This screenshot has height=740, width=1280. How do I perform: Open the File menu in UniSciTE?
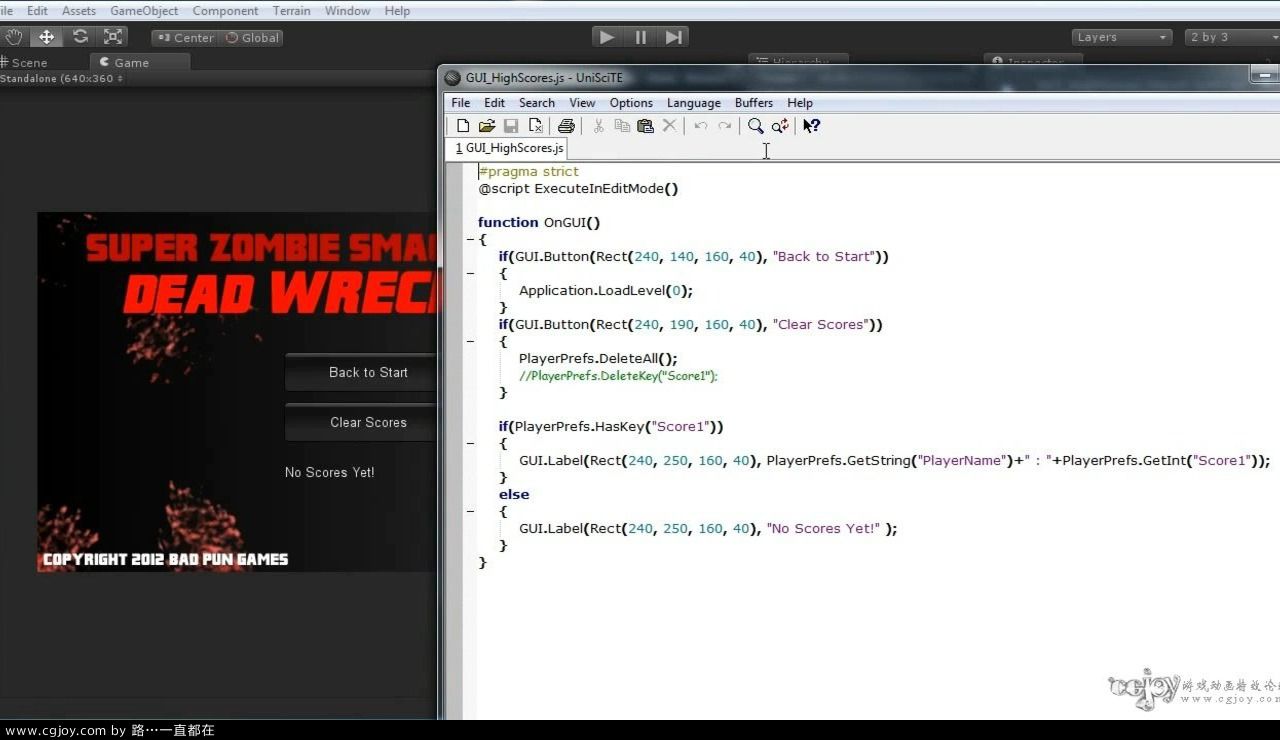pyautogui.click(x=460, y=103)
